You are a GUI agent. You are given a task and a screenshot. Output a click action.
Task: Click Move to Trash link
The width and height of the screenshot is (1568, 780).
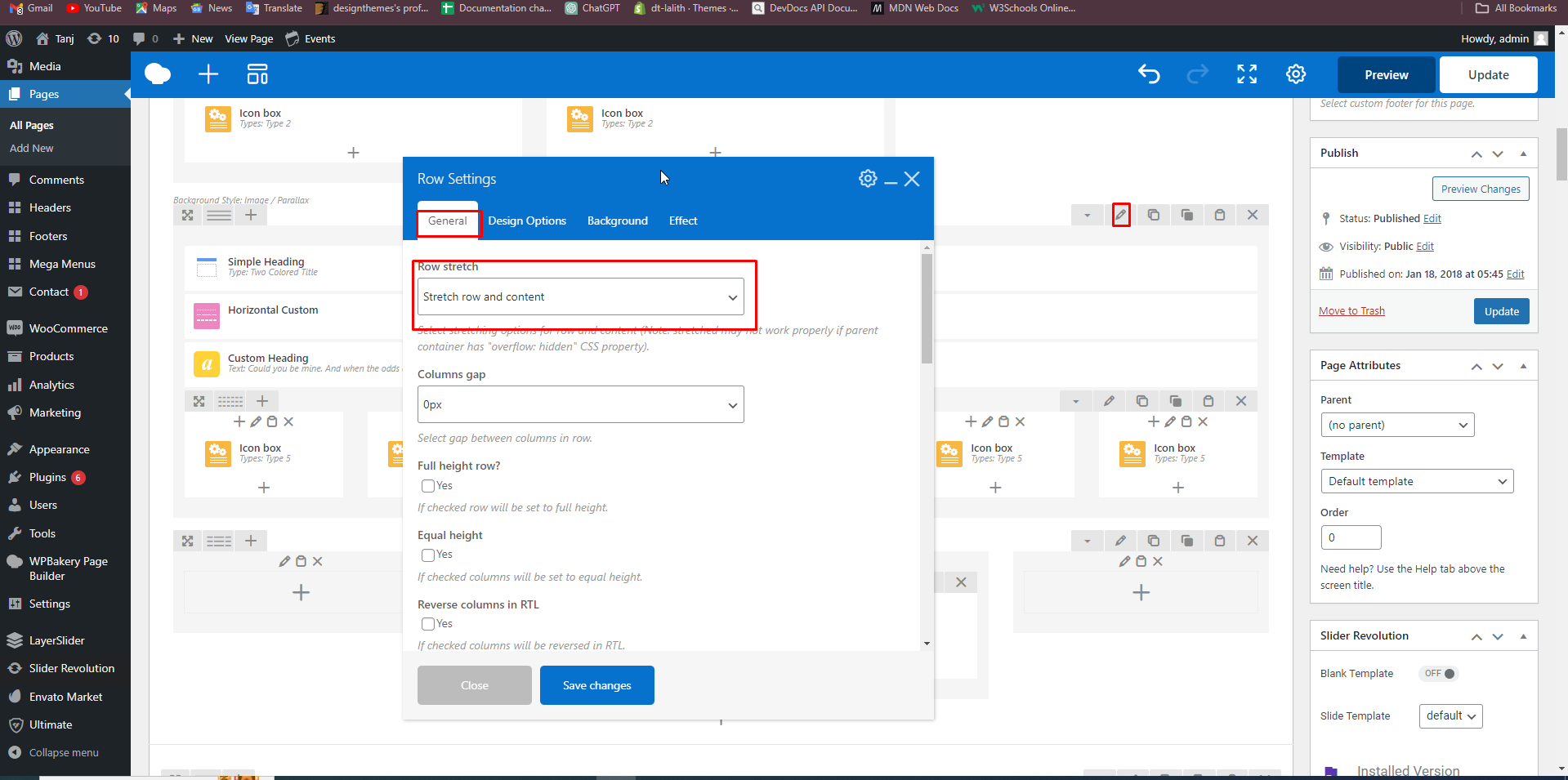click(1351, 311)
